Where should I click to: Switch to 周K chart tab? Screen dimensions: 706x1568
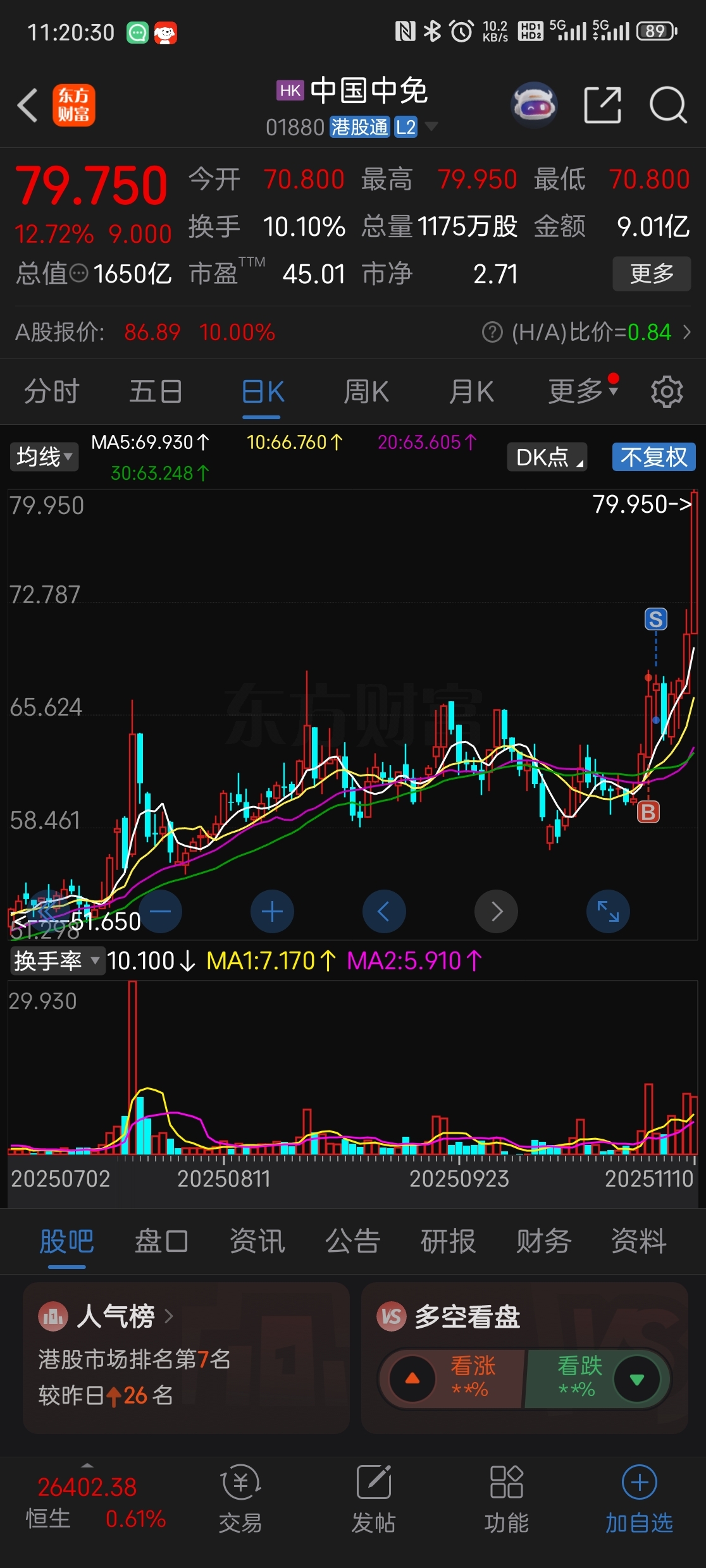[366, 391]
